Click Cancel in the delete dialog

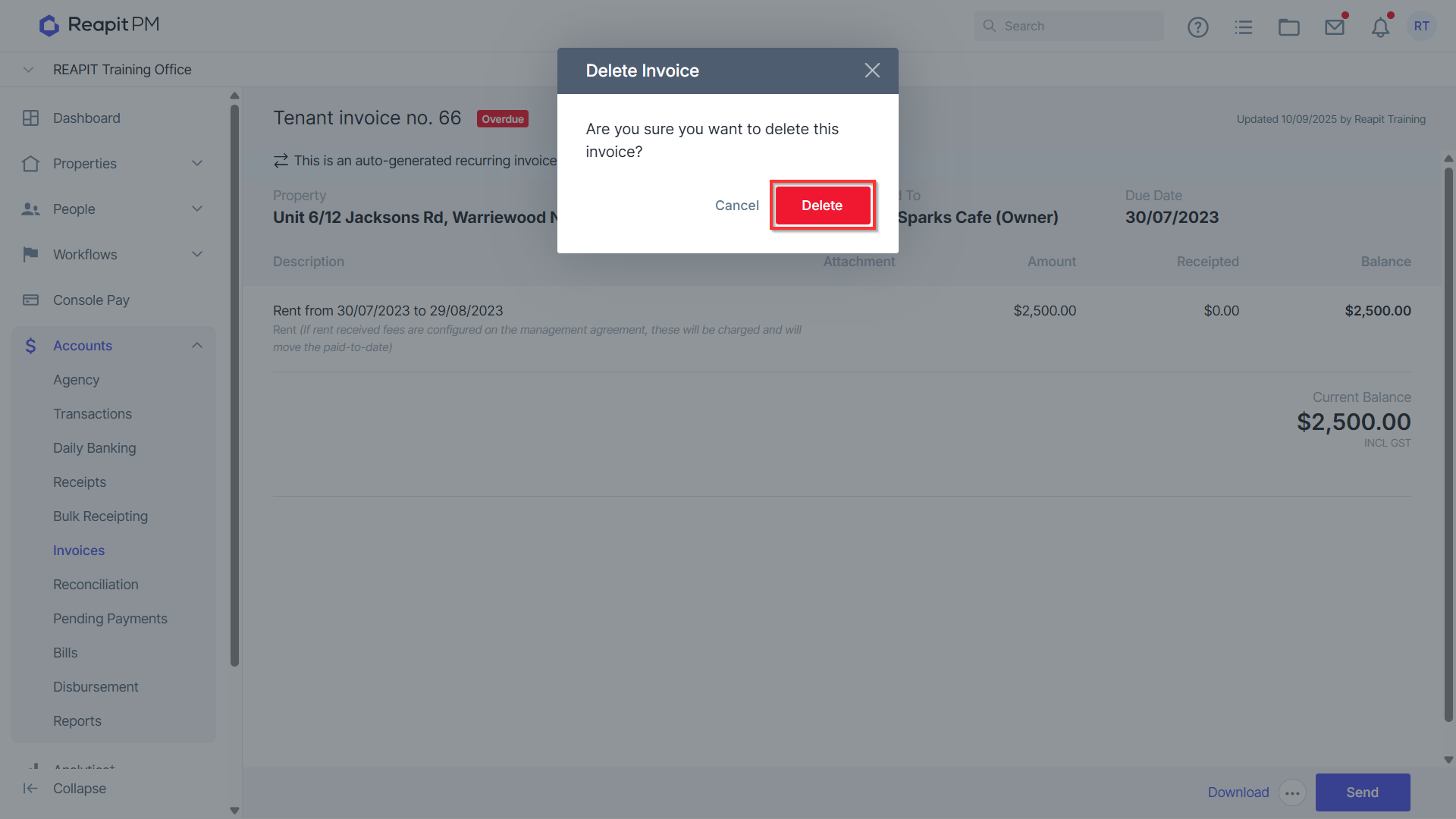(x=736, y=206)
